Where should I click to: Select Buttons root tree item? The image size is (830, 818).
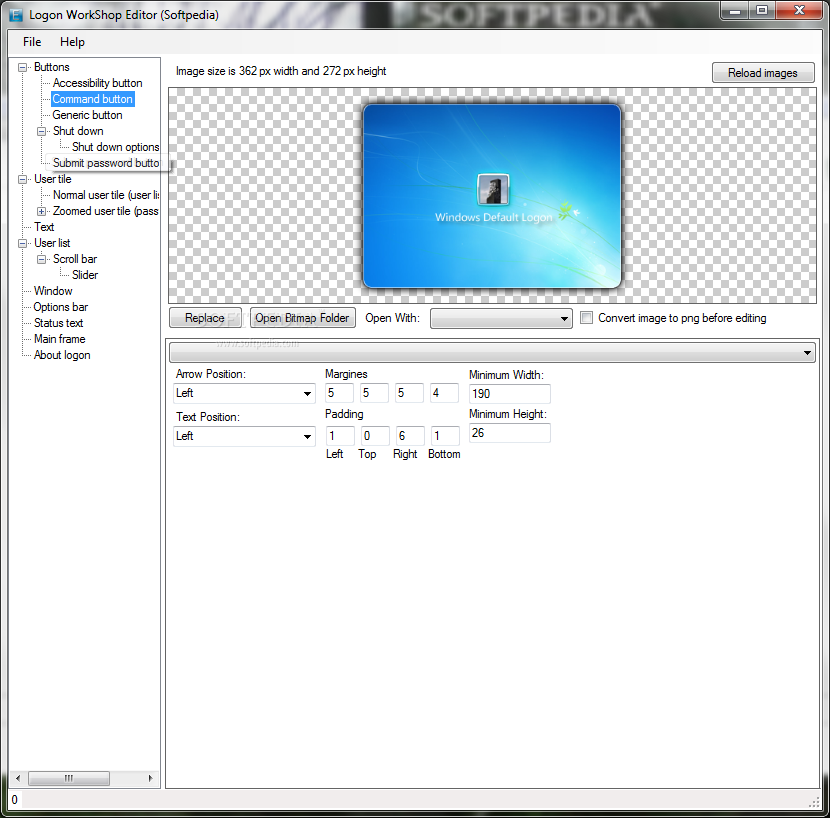[51, 67]
